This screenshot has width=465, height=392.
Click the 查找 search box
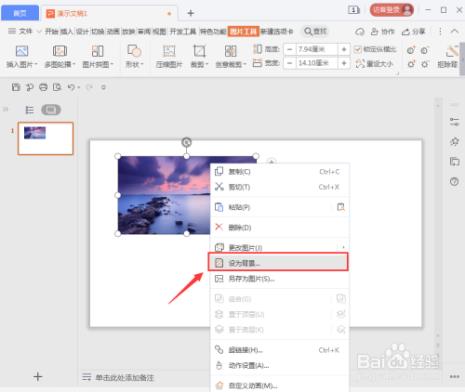(x=315, y=32)
